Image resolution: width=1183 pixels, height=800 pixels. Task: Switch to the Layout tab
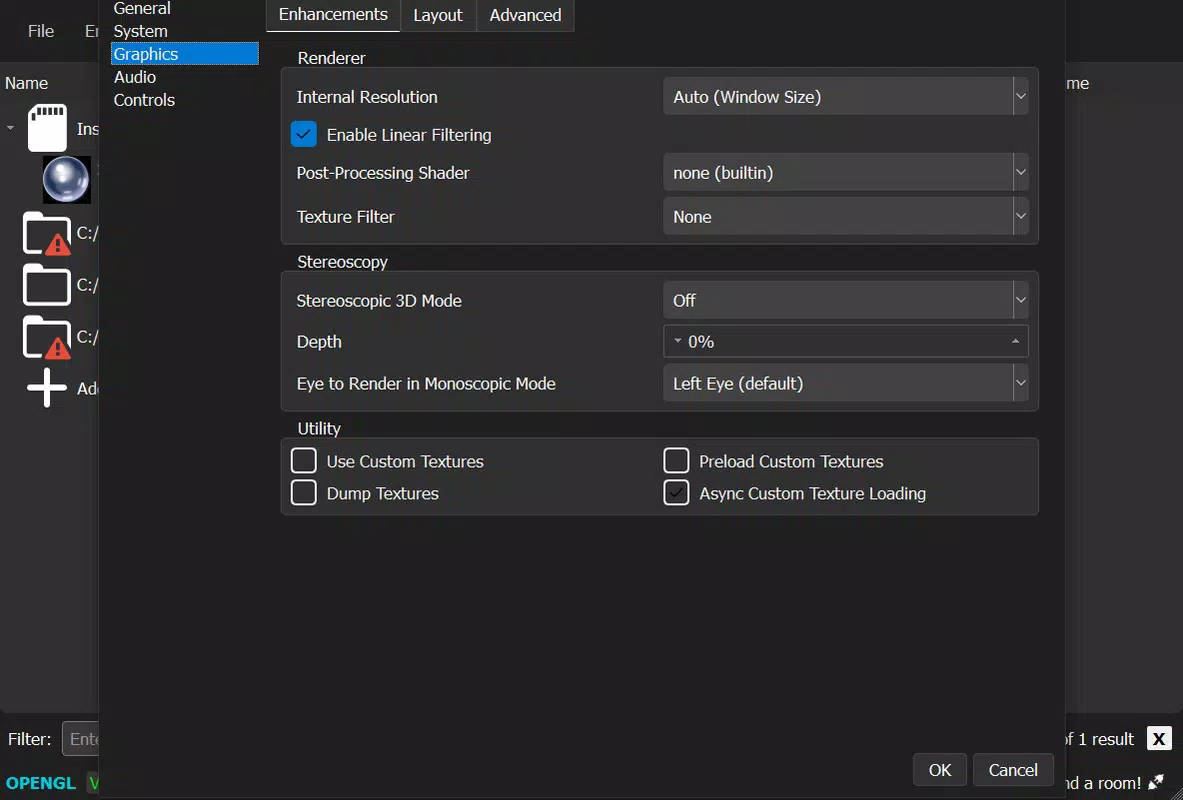coord(438,15)
